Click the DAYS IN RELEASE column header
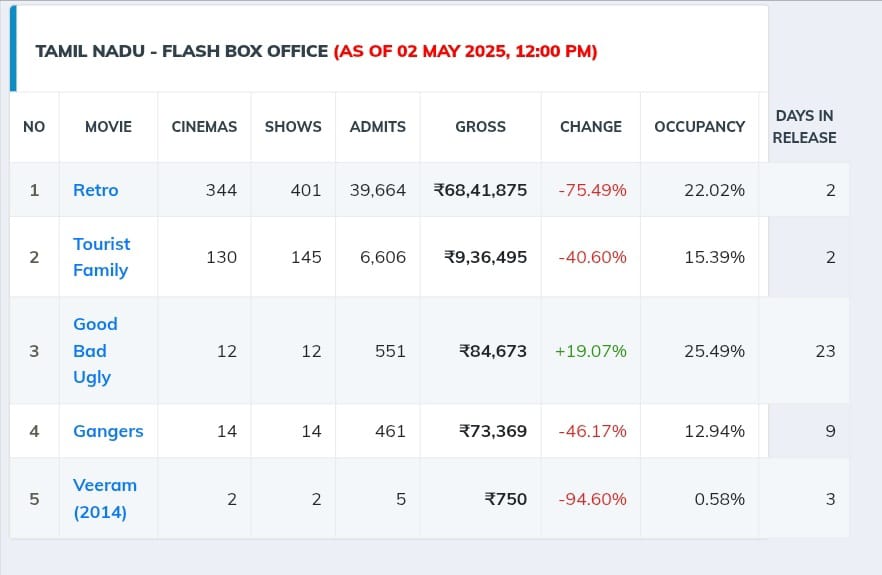The height and width of the screenshot is (575, 882). pos(804,127)
